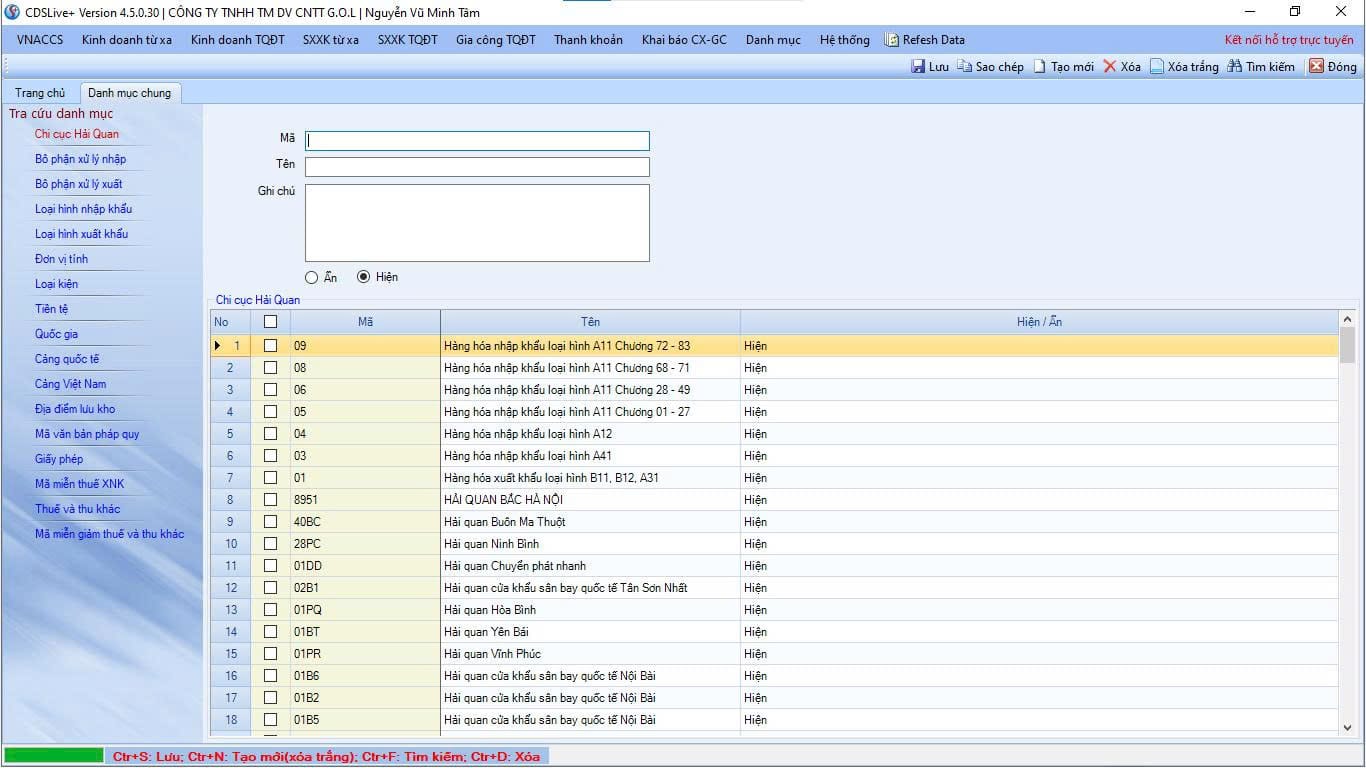Open search with Tìm kiếm binoculars icon
This screenshot has height=768, width=1366.
1235,67
